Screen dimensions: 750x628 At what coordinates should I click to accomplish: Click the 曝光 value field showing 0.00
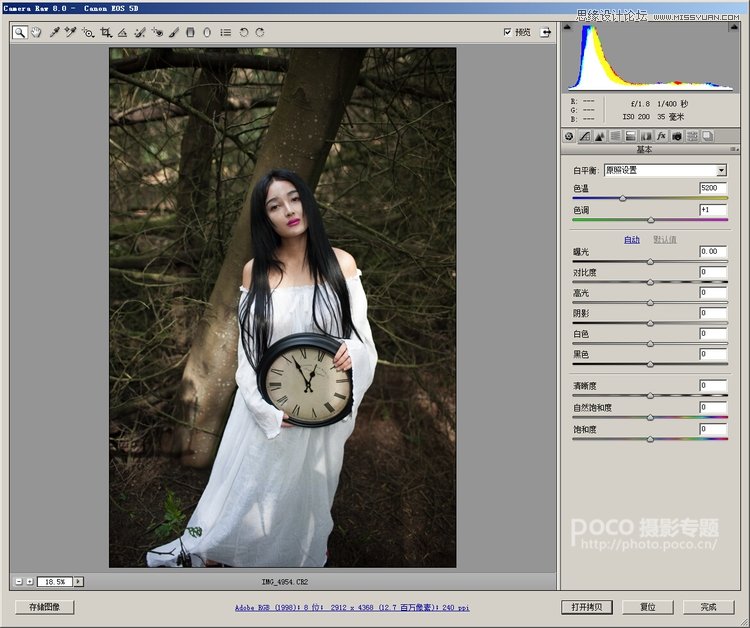click(x=713, y=251)
